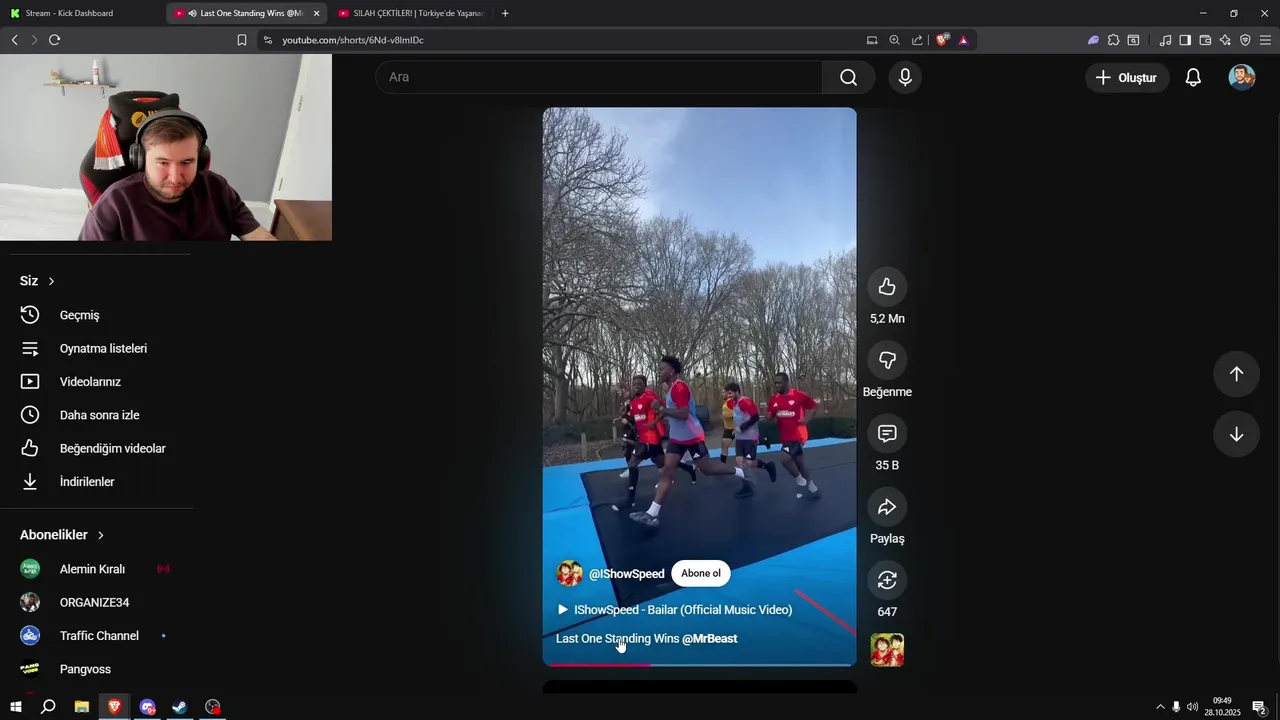
Task: Bookmark this page icon
Action: point(242,40)
